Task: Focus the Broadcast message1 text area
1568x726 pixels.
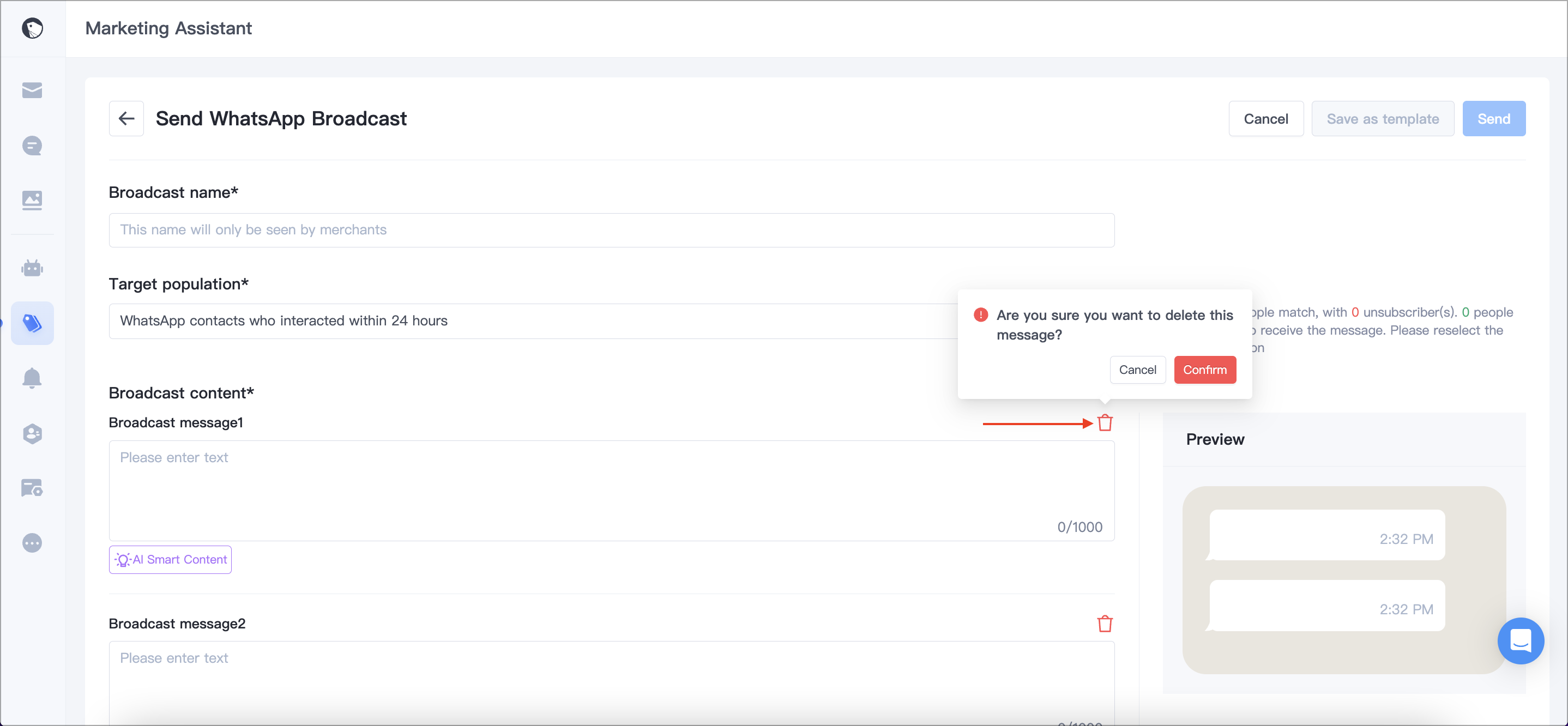Action: pyautogui.click(x=612, y=491)
